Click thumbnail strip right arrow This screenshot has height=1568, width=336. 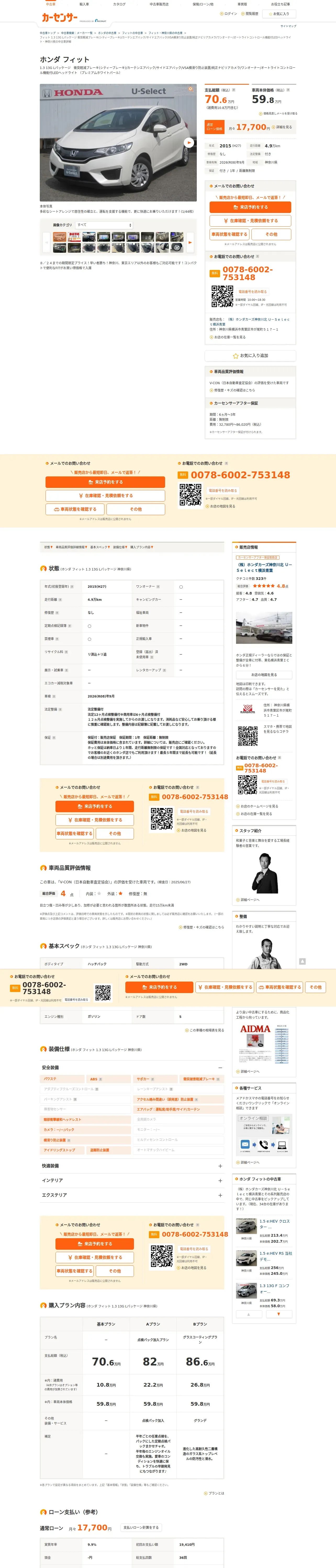tap(190, 242)
